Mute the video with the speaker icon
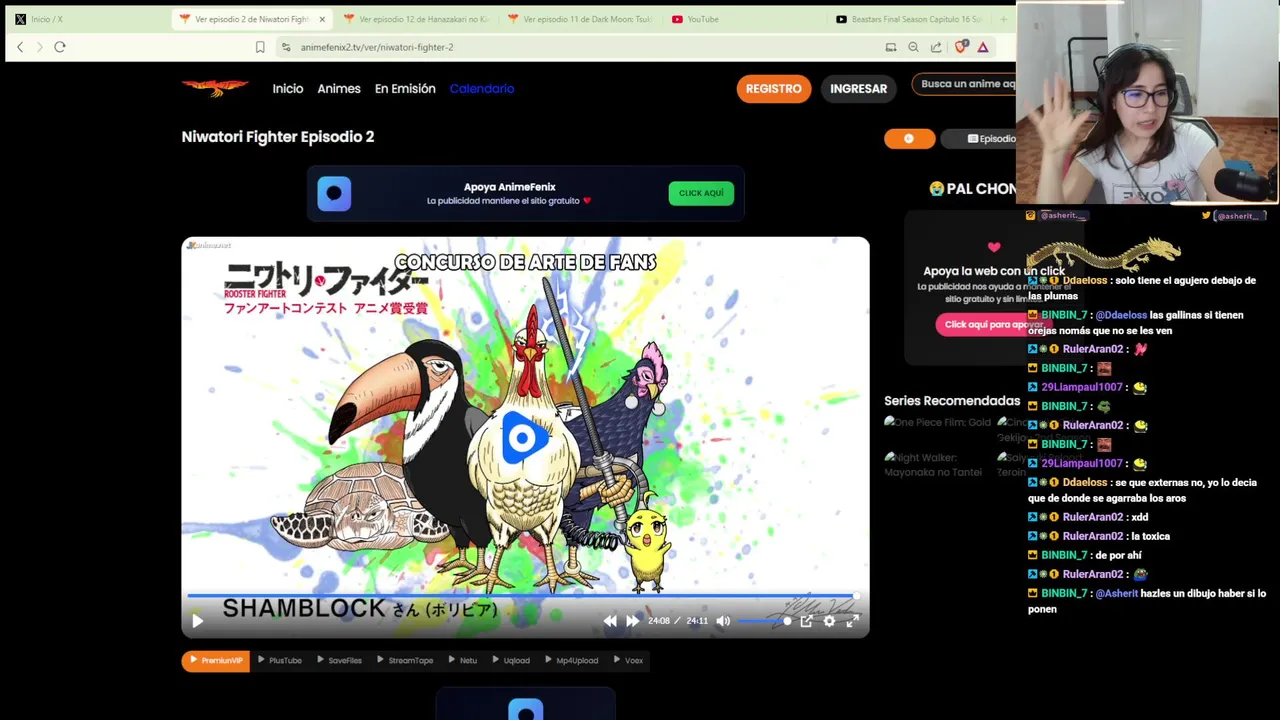The height and width of the screenshot is (720, 1280). point(723,621)
